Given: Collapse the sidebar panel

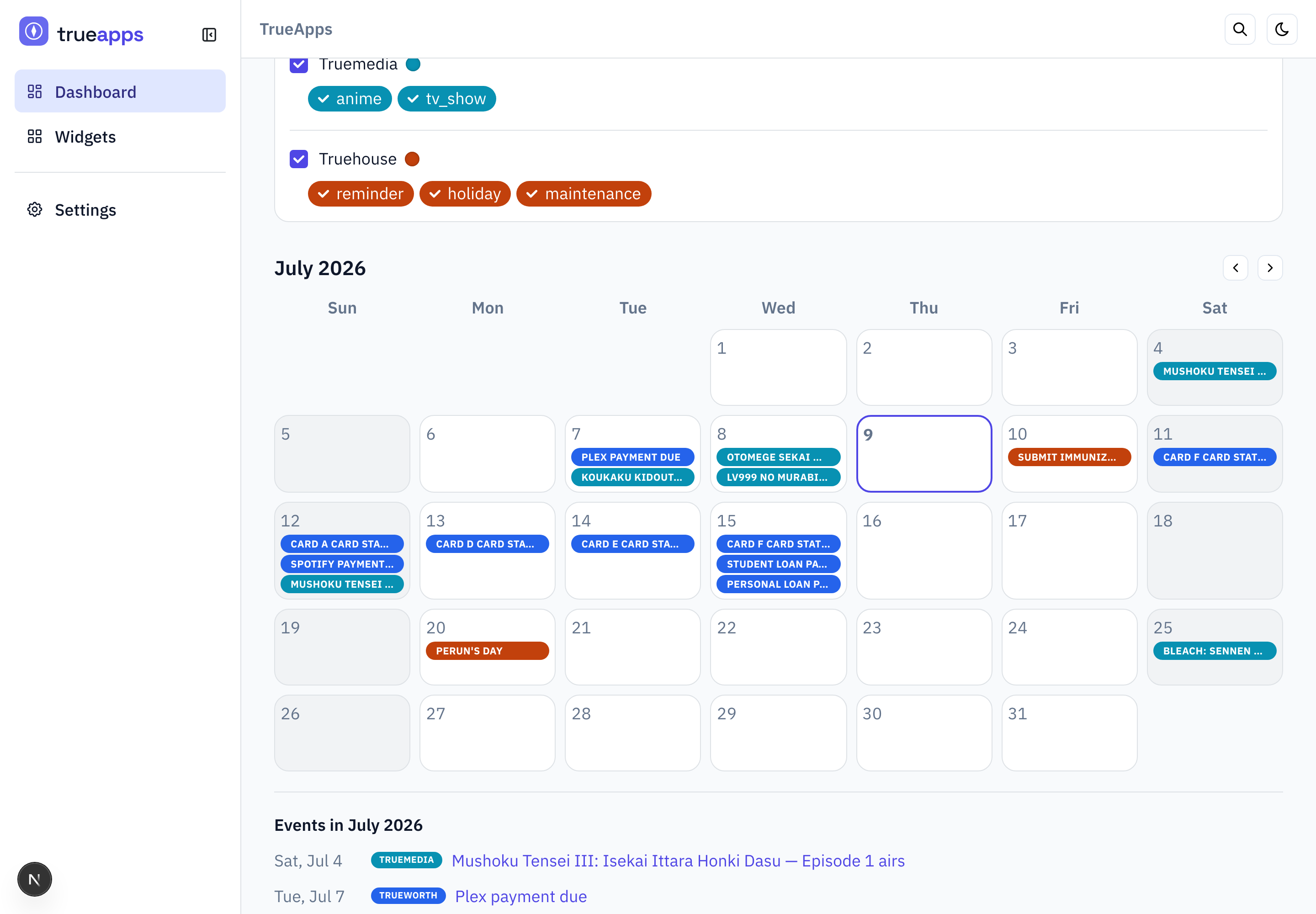Looking at the screenshot, I should click(x=209, y=35).
